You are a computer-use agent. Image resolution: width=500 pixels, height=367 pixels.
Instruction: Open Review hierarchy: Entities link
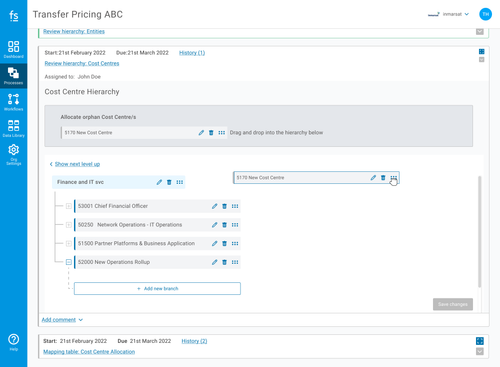coord(74,31)
